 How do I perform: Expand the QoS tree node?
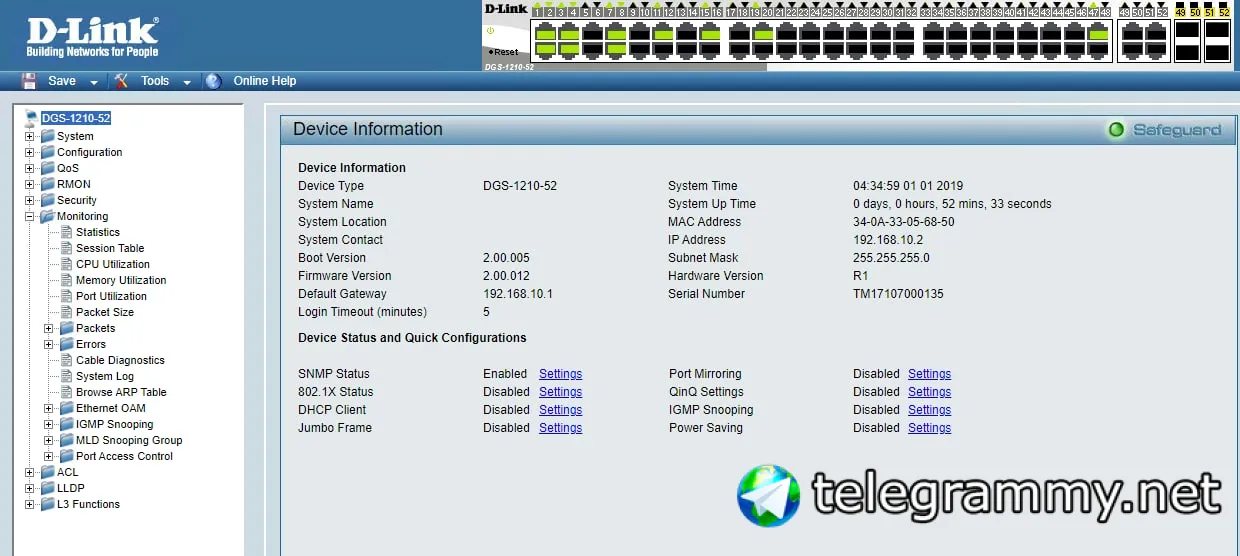click(x=30, y=168)
